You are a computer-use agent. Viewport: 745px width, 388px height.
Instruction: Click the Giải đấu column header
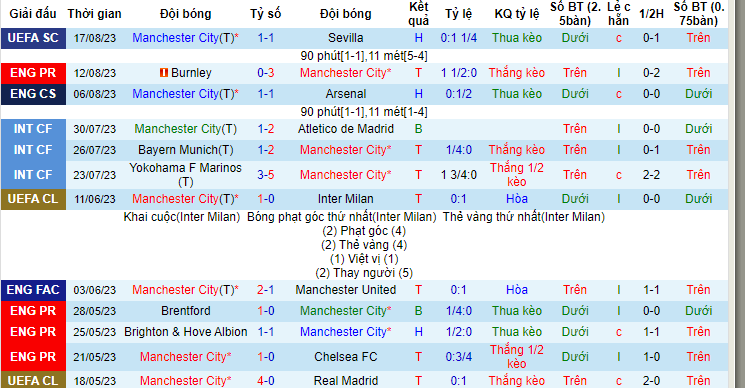(x=33, y=14)
